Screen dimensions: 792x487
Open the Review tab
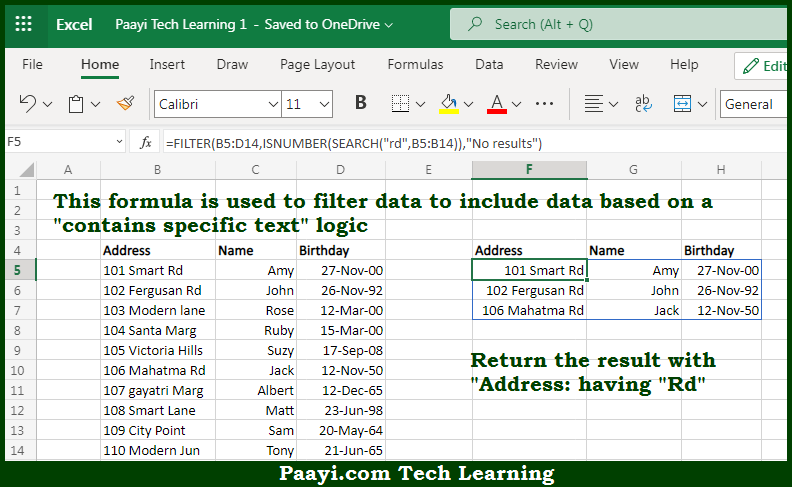(x=556, y=64)
